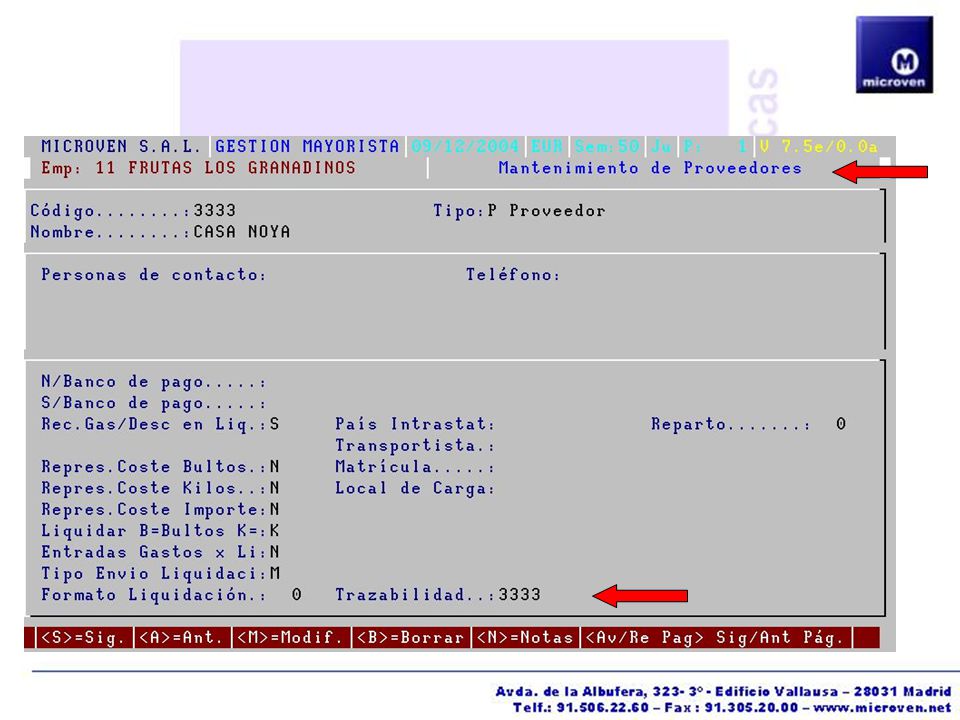Image resolution: width=960 pixels, height=720 pixels.
Task: Click the Tipo field P Proveedor
Action: (546, 211)
